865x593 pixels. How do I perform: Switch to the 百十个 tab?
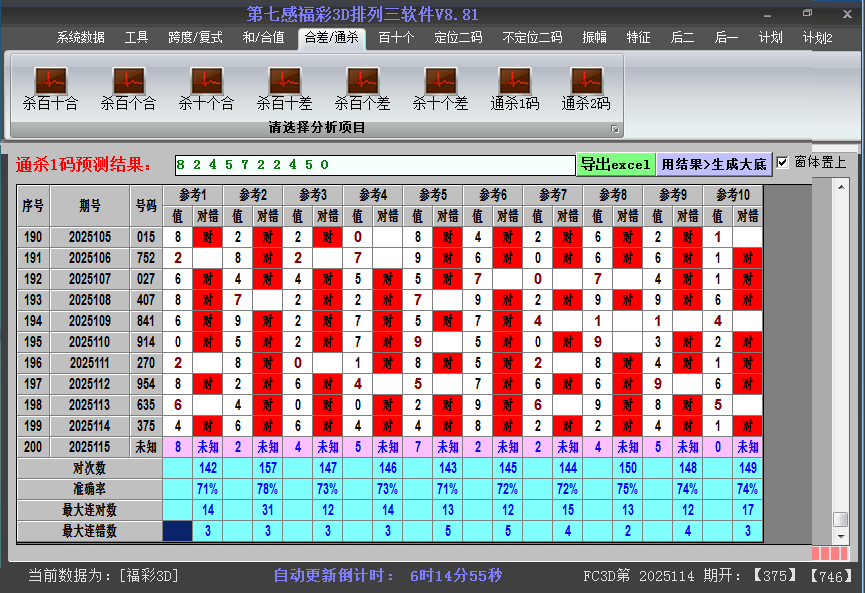click(x=396, y=38)
